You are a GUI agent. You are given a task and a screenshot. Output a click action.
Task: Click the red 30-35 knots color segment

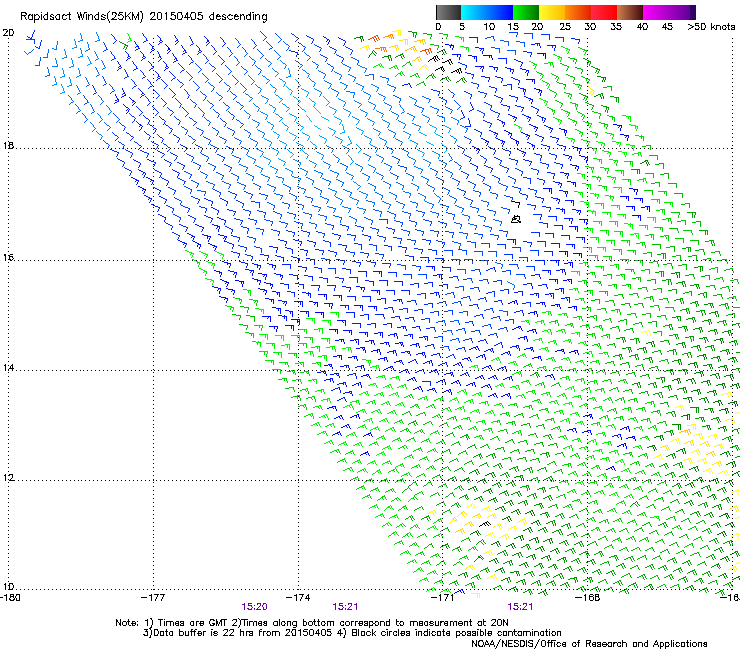(604, 12)
